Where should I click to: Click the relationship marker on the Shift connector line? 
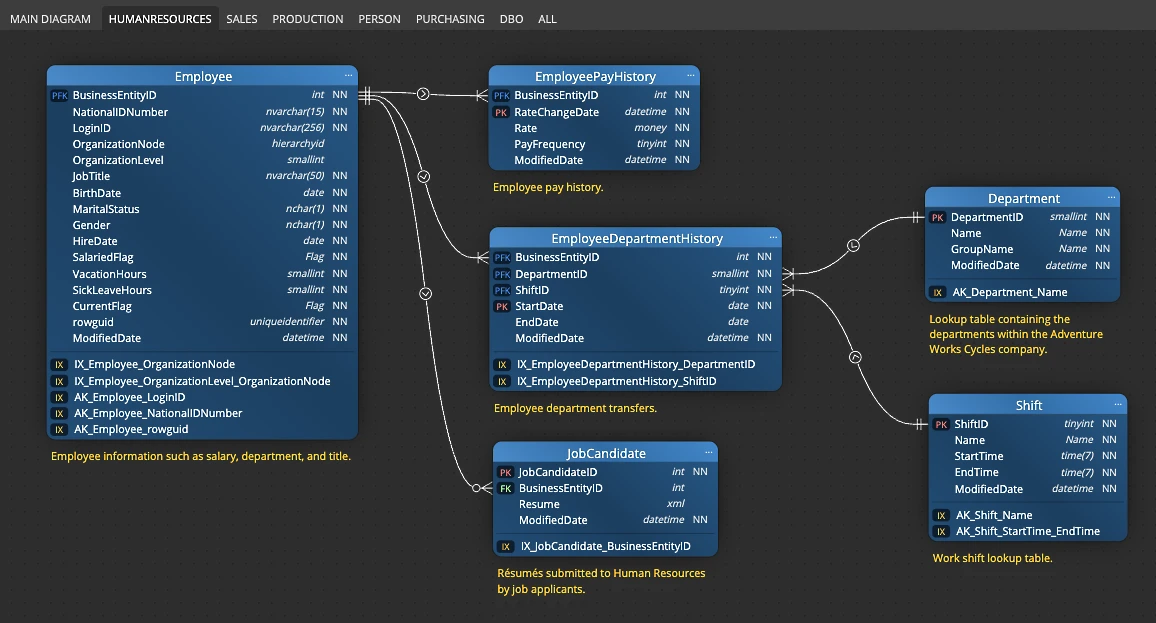click(855, 358)
